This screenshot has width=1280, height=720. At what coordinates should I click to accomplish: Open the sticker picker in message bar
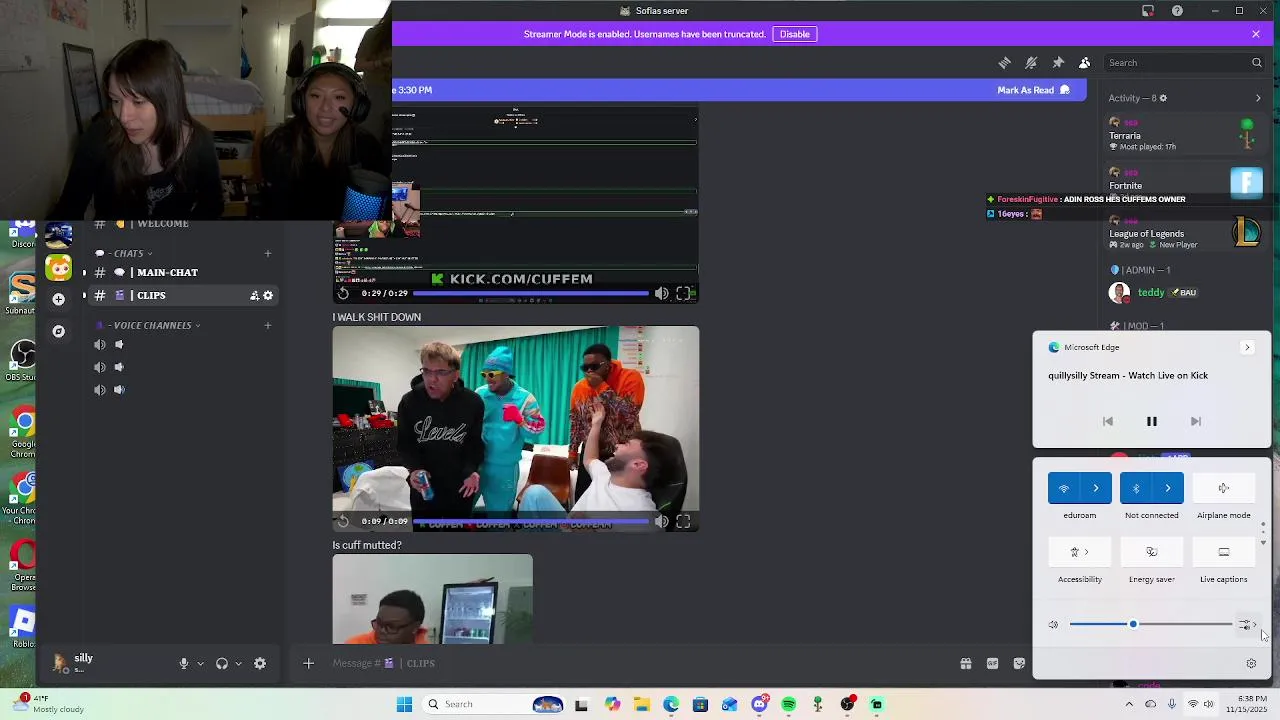coord(1019,663)
